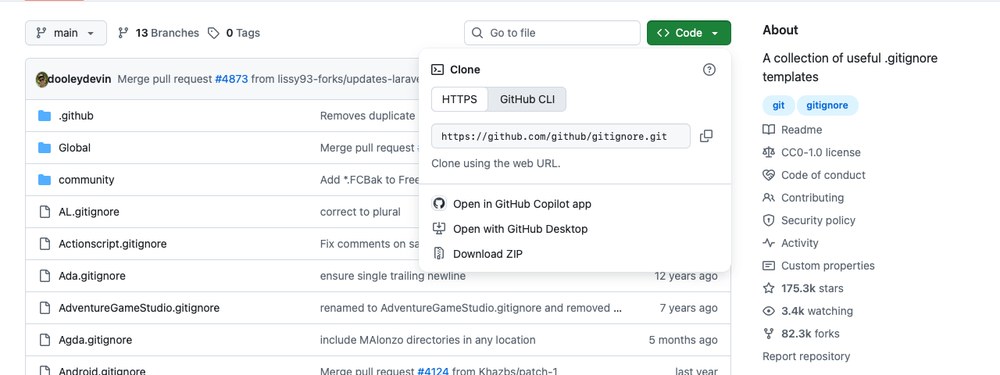Open the clone help question-mark icon

(x=709, y=70)
